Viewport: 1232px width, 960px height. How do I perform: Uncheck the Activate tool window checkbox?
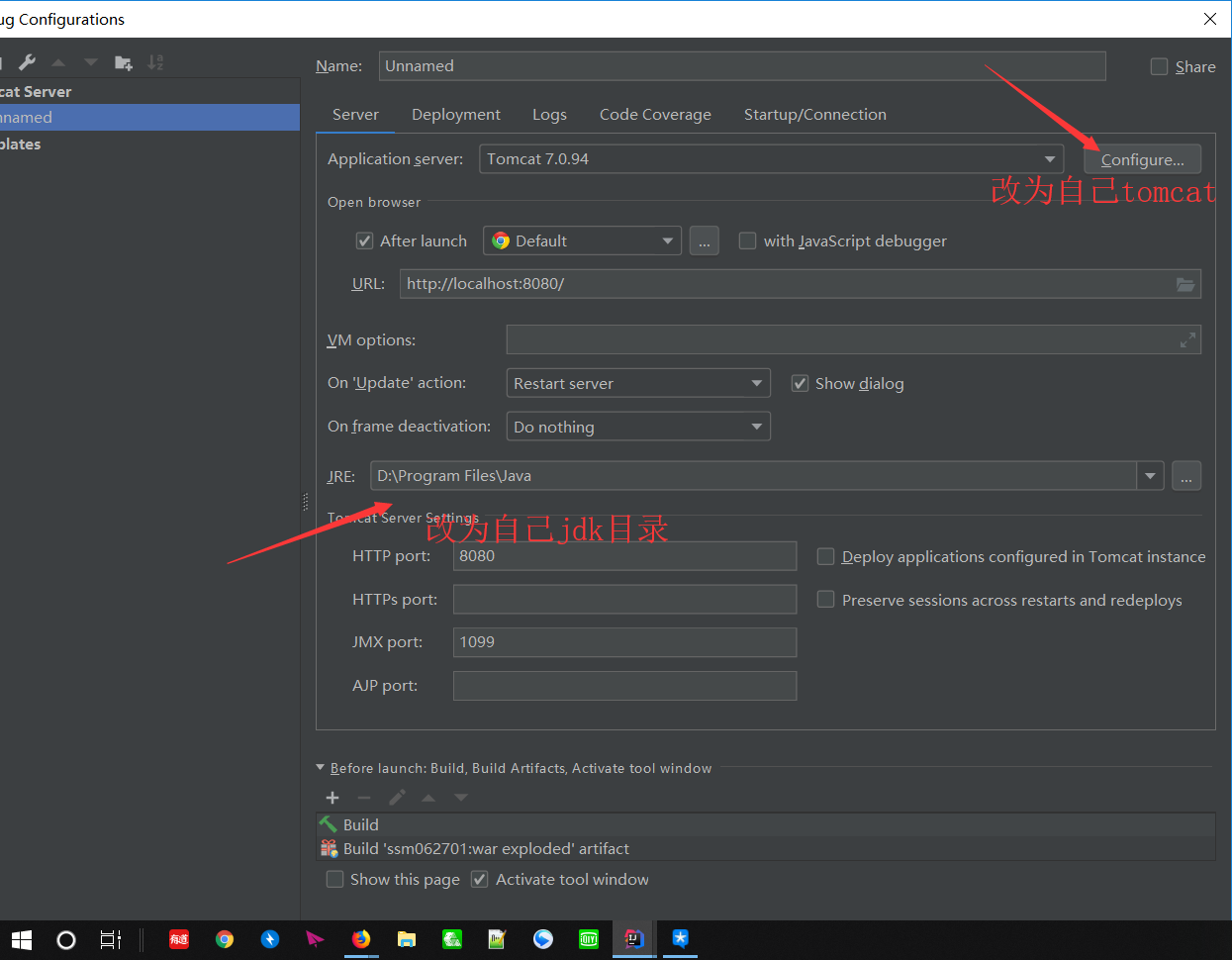coord(479,879)
